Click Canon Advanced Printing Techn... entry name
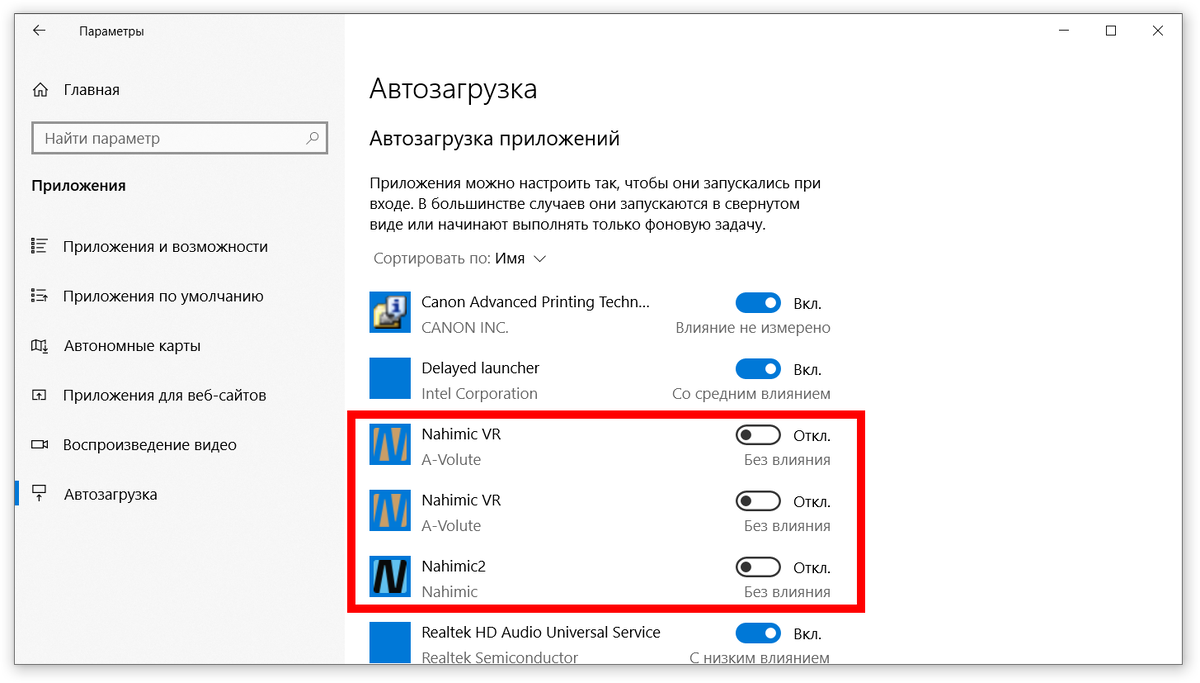The width and height of the screenshot is (1200, 683). pos(536,302)
